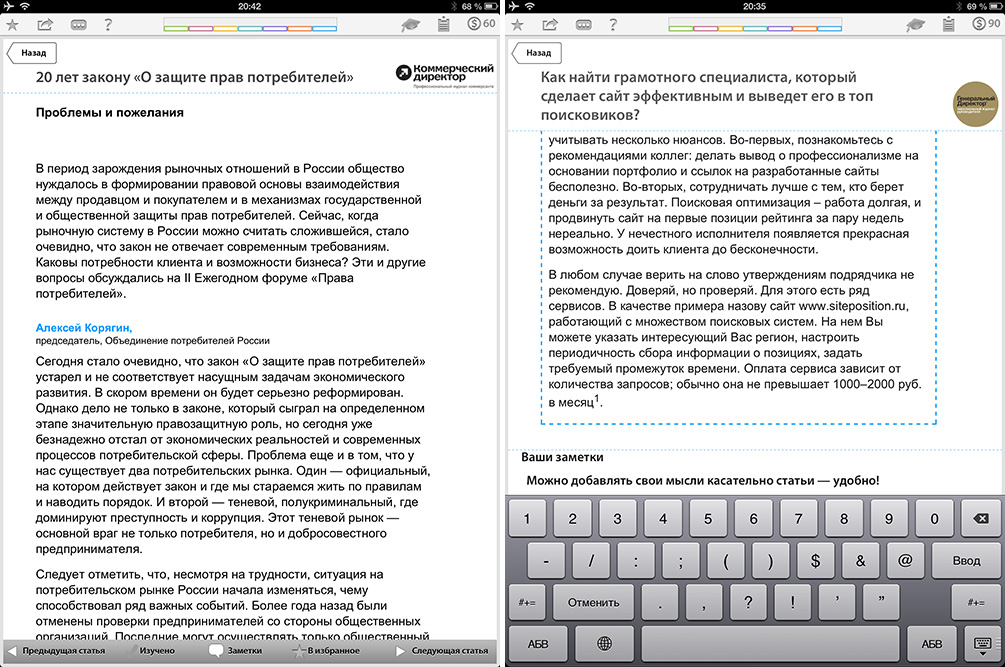Tap the ? key on the keyboard
1005x667 pixels.
[x=748, y=602]
